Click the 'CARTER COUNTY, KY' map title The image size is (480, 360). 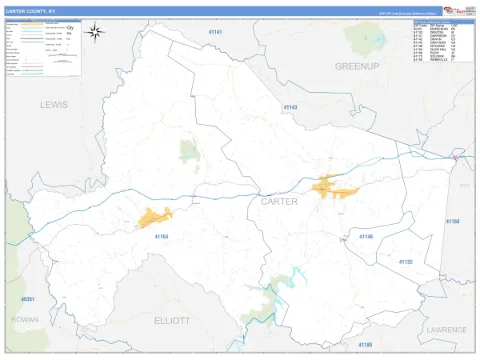(x=30, y=11)
